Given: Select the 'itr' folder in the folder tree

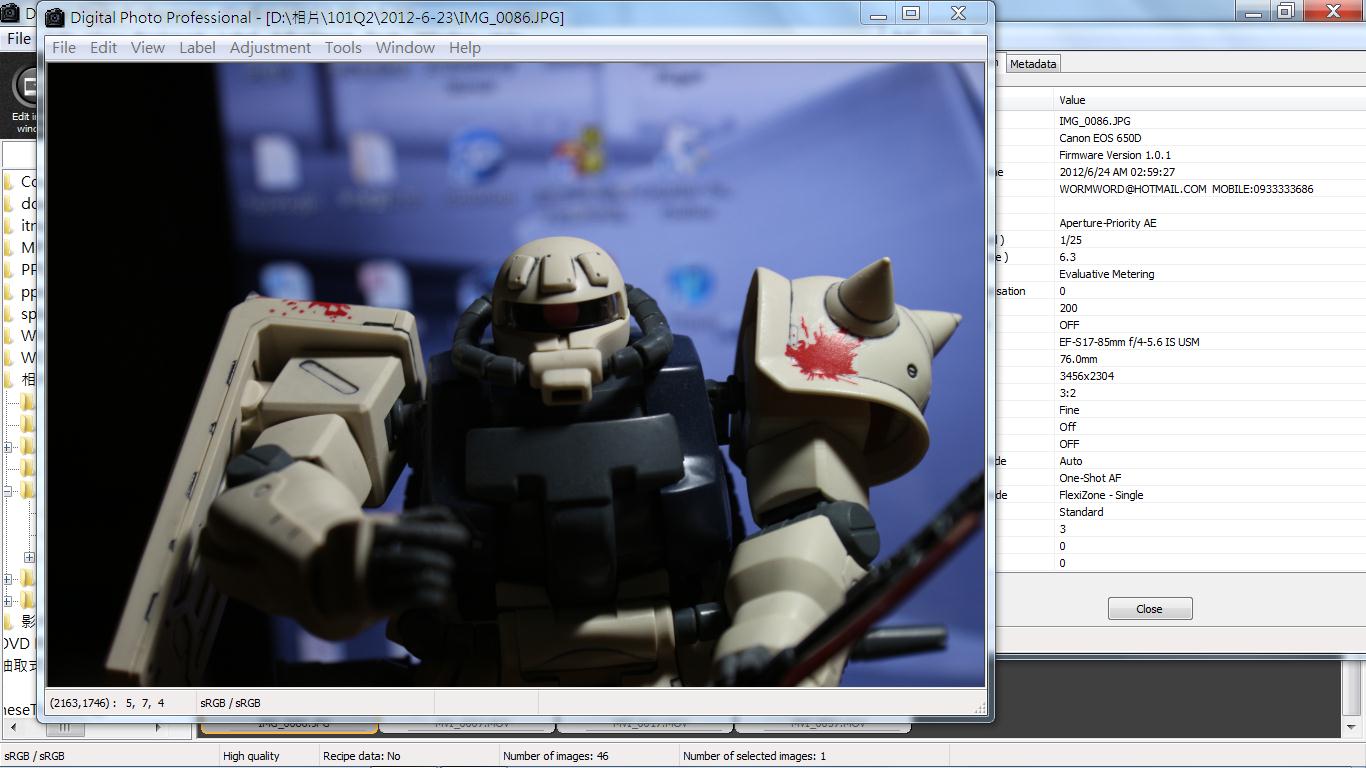Looking at the screenshot, I should click(20, 225).
